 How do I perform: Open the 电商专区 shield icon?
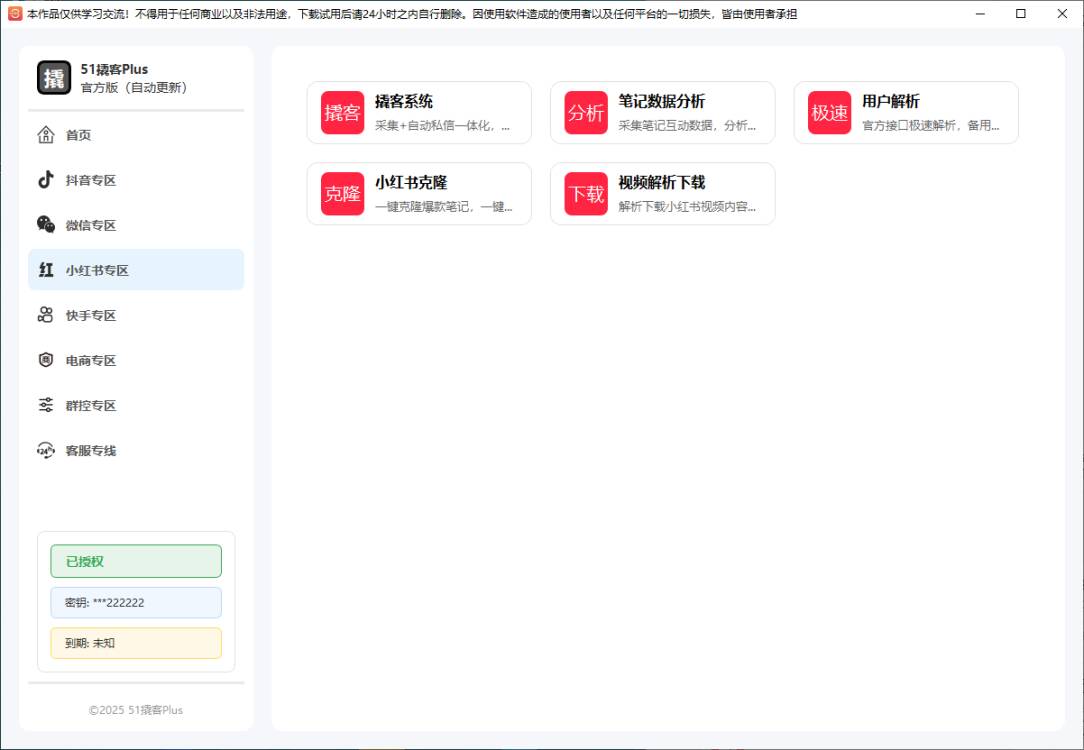coord(45,359)
